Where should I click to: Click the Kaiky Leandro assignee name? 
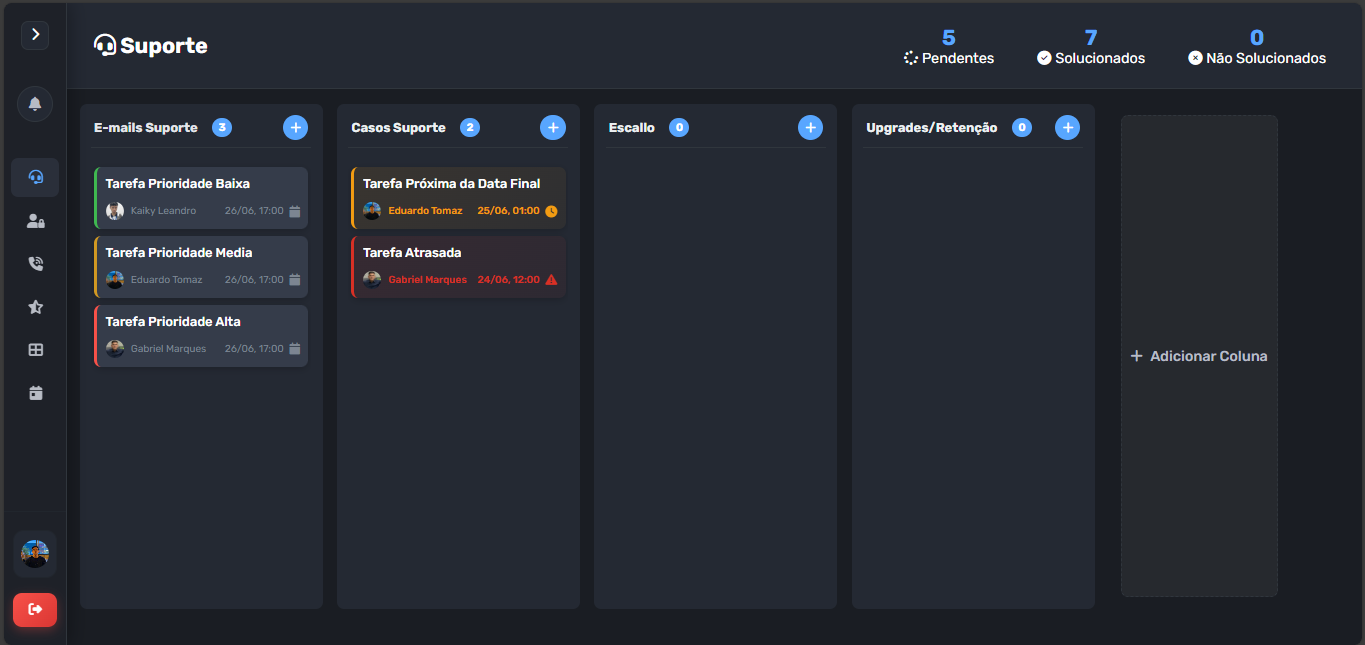pos(164,211)
